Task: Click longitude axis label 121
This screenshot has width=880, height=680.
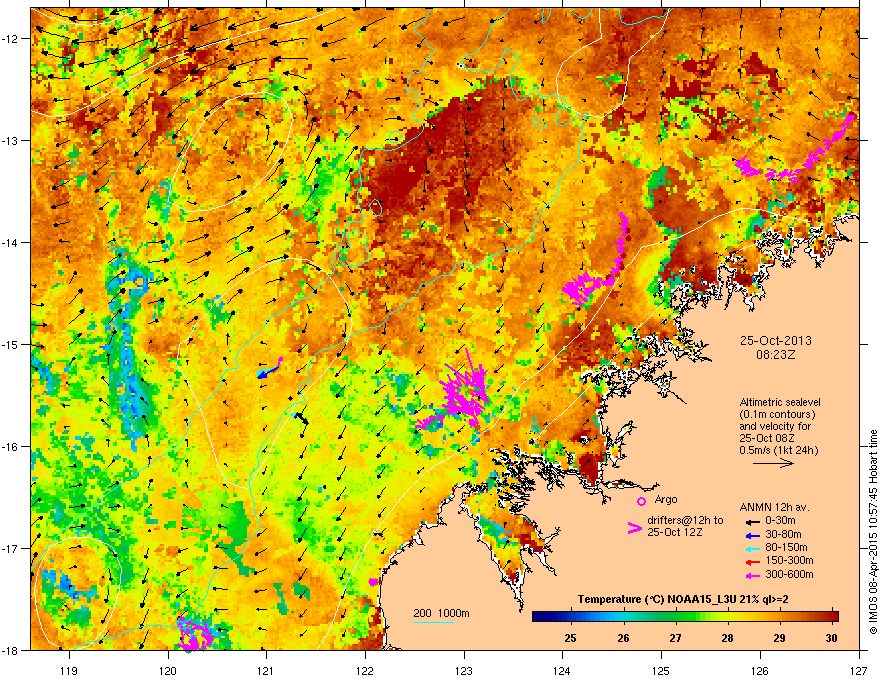Action: (266, 670)
